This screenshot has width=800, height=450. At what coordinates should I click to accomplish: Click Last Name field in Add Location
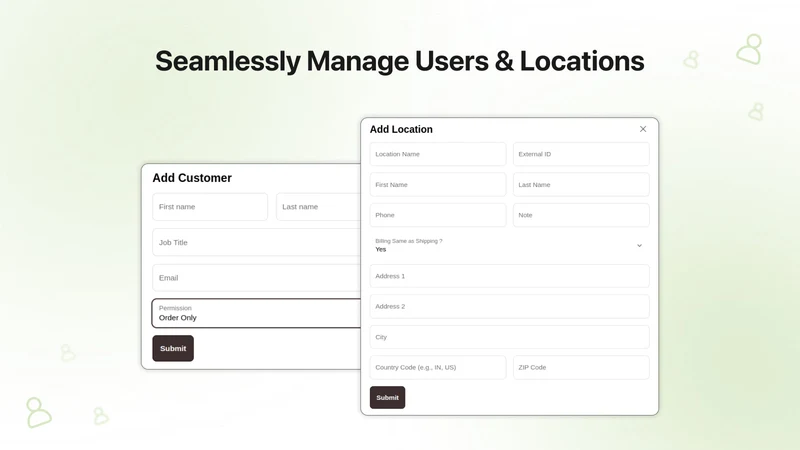581,185
